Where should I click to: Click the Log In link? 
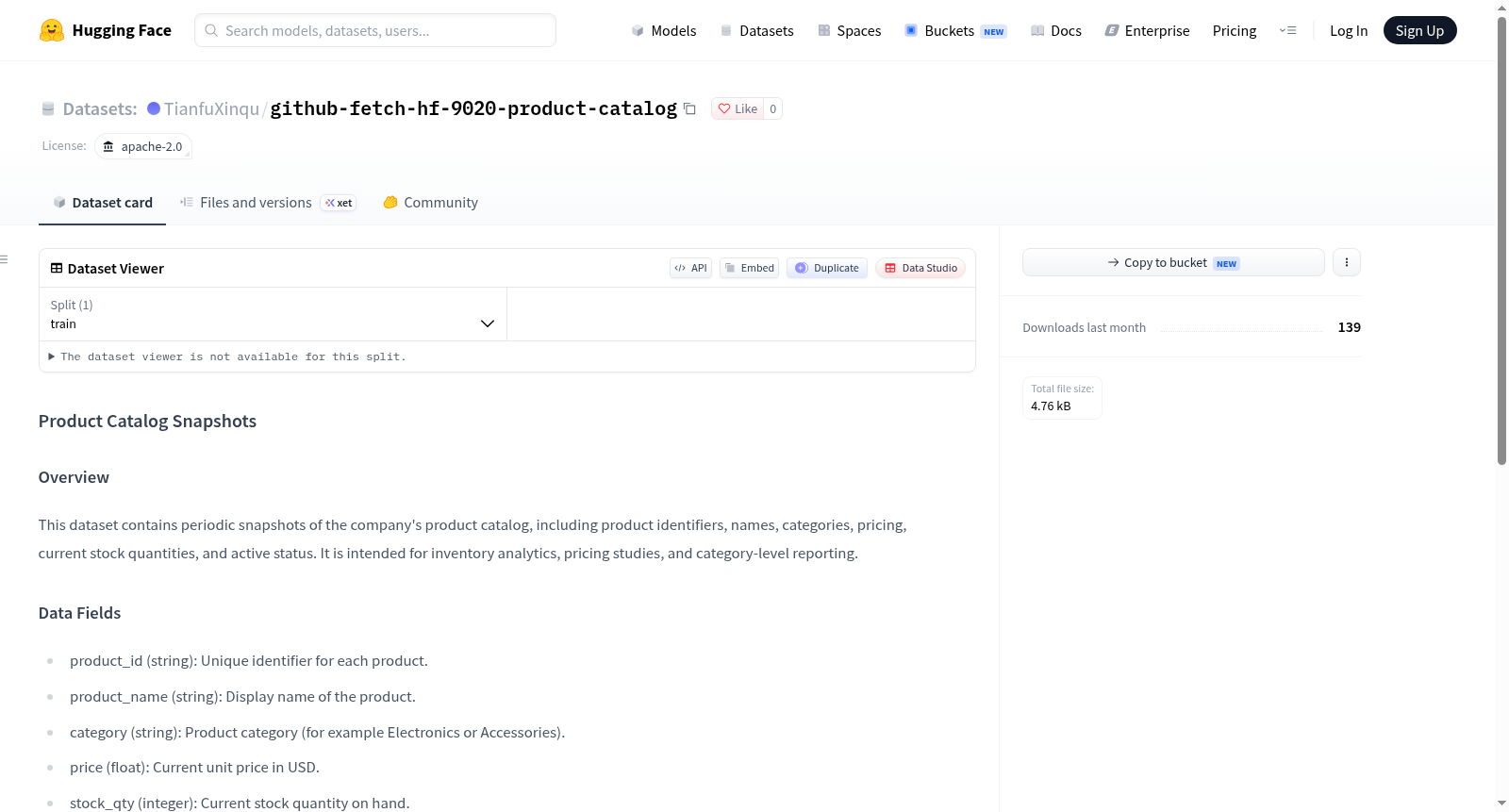pyautogui.click(x=1349, y=30)
